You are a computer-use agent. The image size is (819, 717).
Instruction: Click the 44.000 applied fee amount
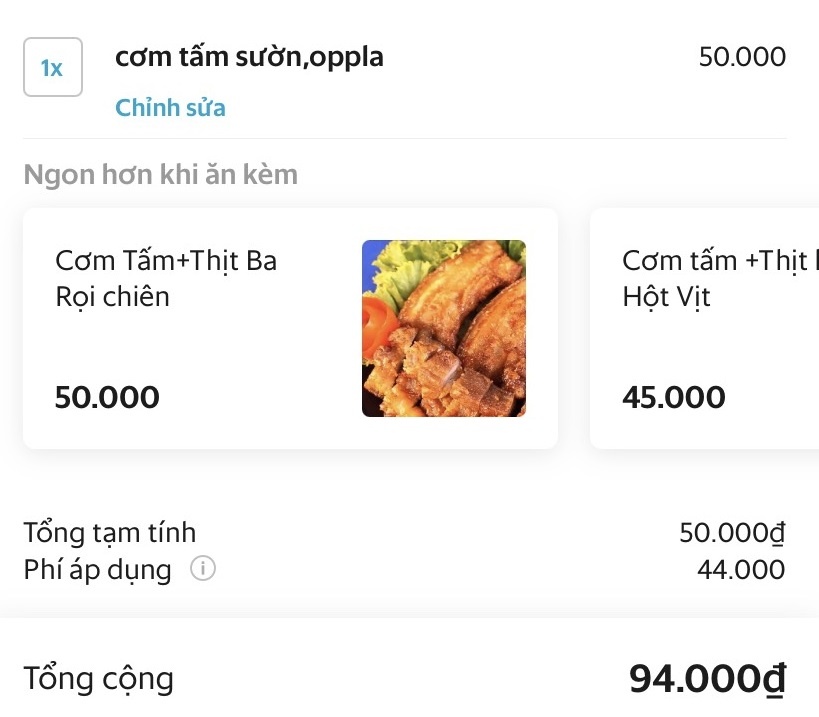[741, 570]
